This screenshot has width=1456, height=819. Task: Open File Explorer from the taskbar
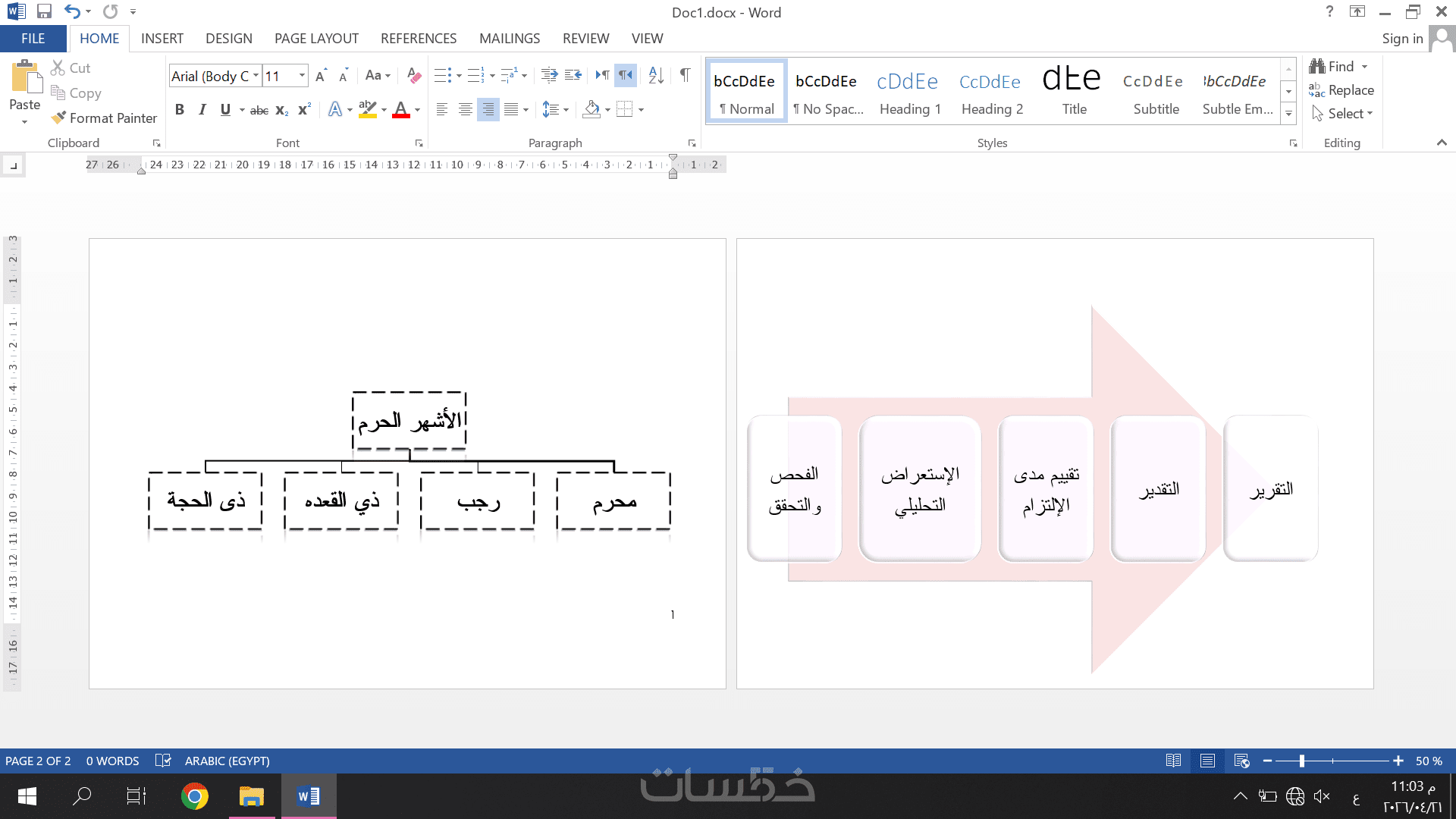(x=251, y=796)
